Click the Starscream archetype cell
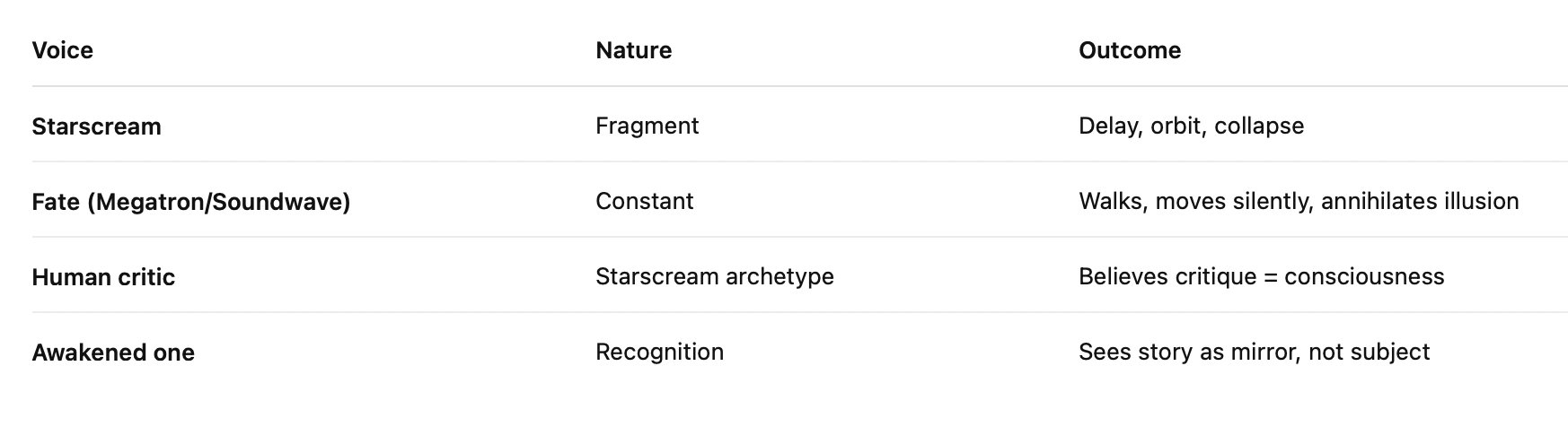 click(x=714, y=276)
